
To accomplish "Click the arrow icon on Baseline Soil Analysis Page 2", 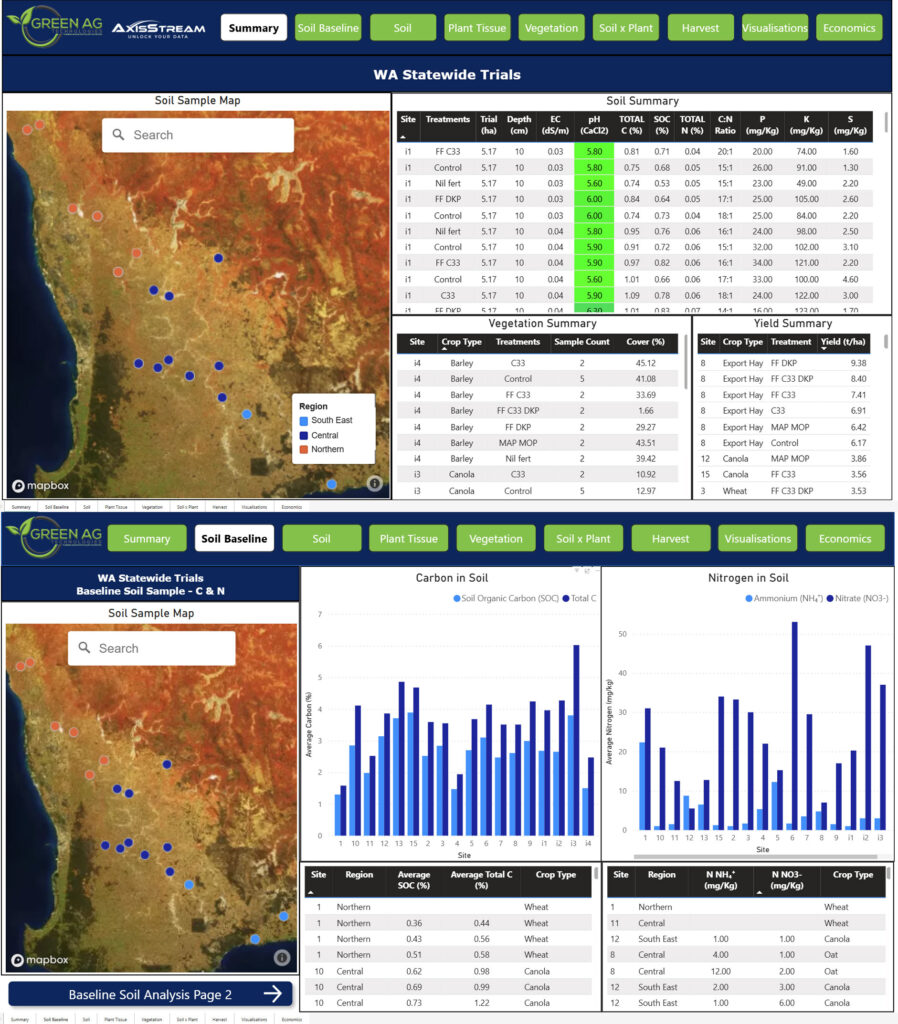I will click(273, 994).
